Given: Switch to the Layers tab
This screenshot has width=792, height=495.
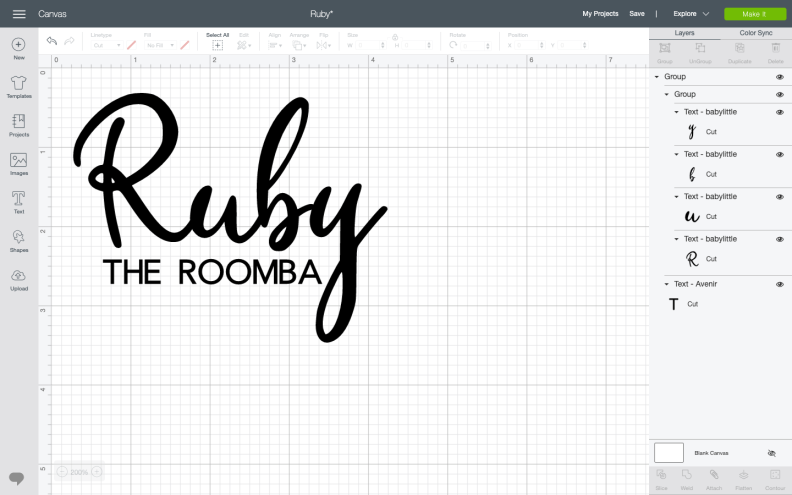Looking at the screenshot, I should coord(684,33).
